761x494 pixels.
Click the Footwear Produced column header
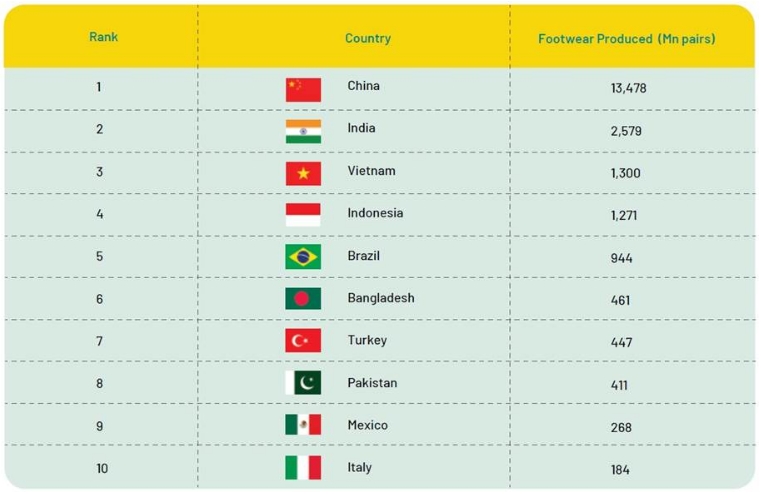click(x=627, y=39)
